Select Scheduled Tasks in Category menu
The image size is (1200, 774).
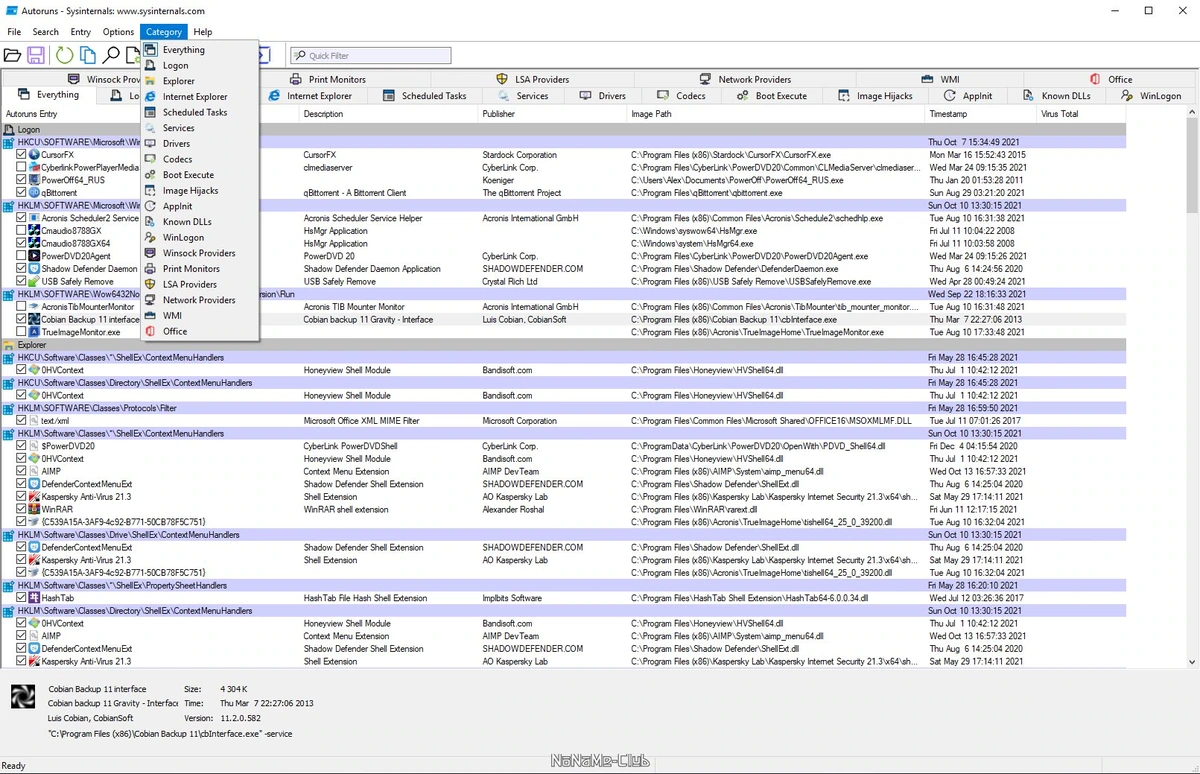195,112
